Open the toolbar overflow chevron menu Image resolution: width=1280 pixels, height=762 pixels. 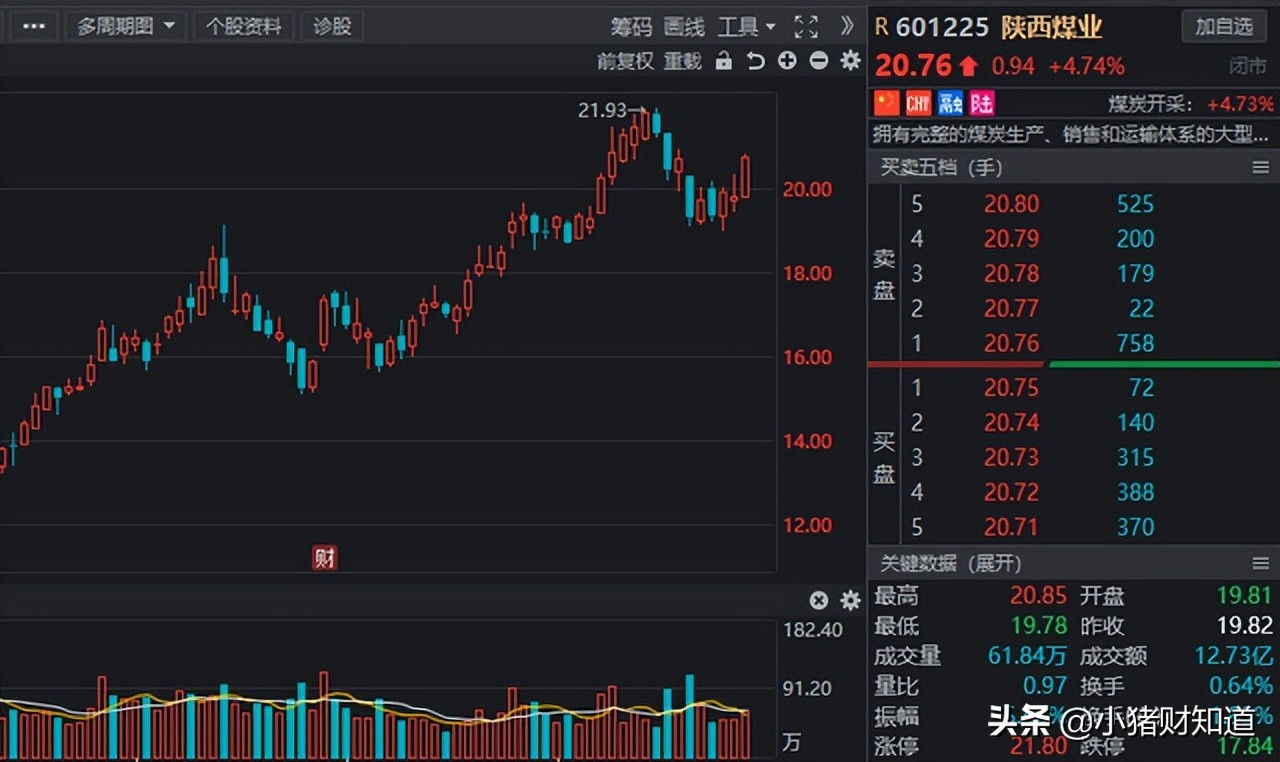tap(845, 27)
